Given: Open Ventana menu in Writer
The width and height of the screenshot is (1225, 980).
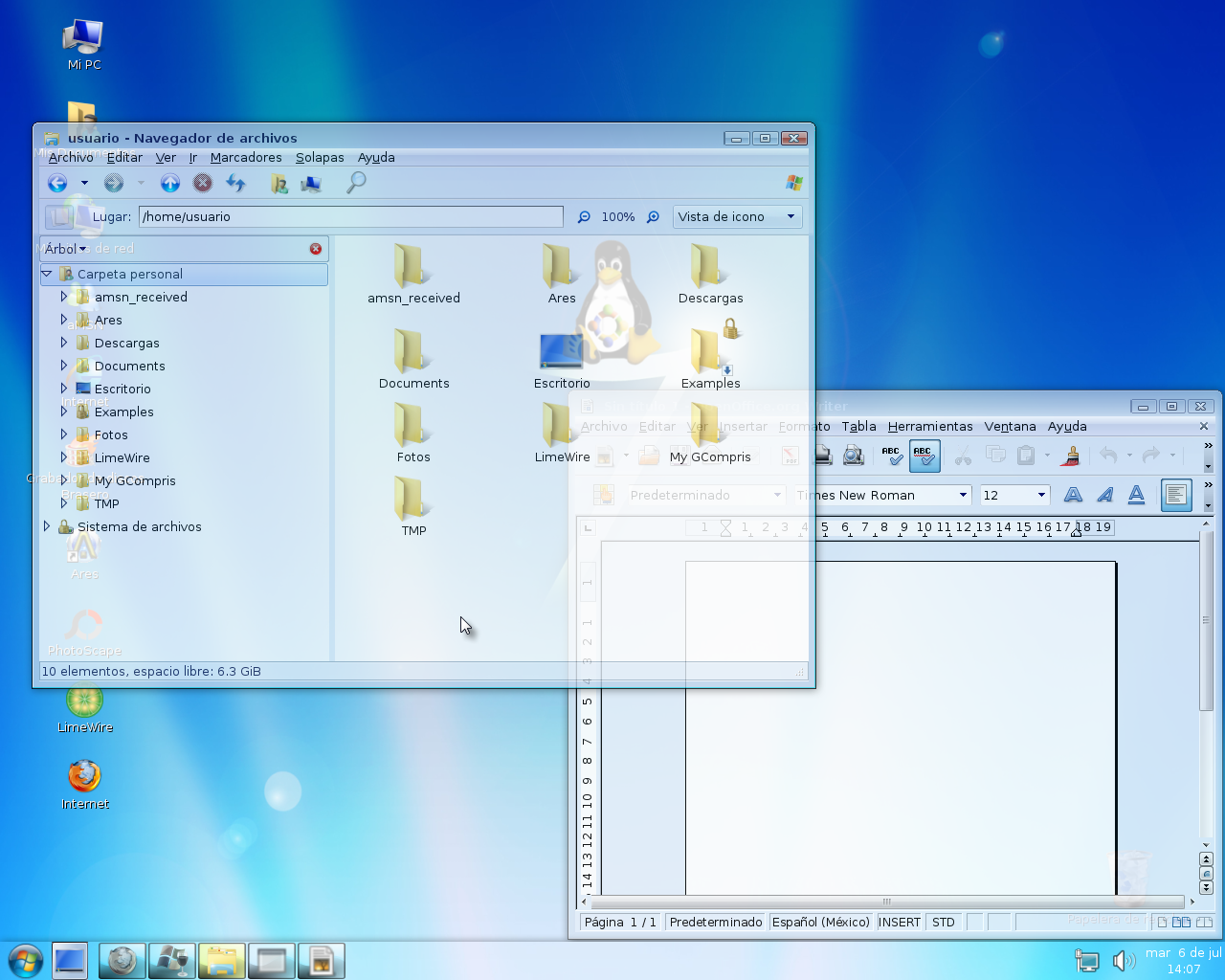Looking at the screenshot, I should tap(1010, 427).
